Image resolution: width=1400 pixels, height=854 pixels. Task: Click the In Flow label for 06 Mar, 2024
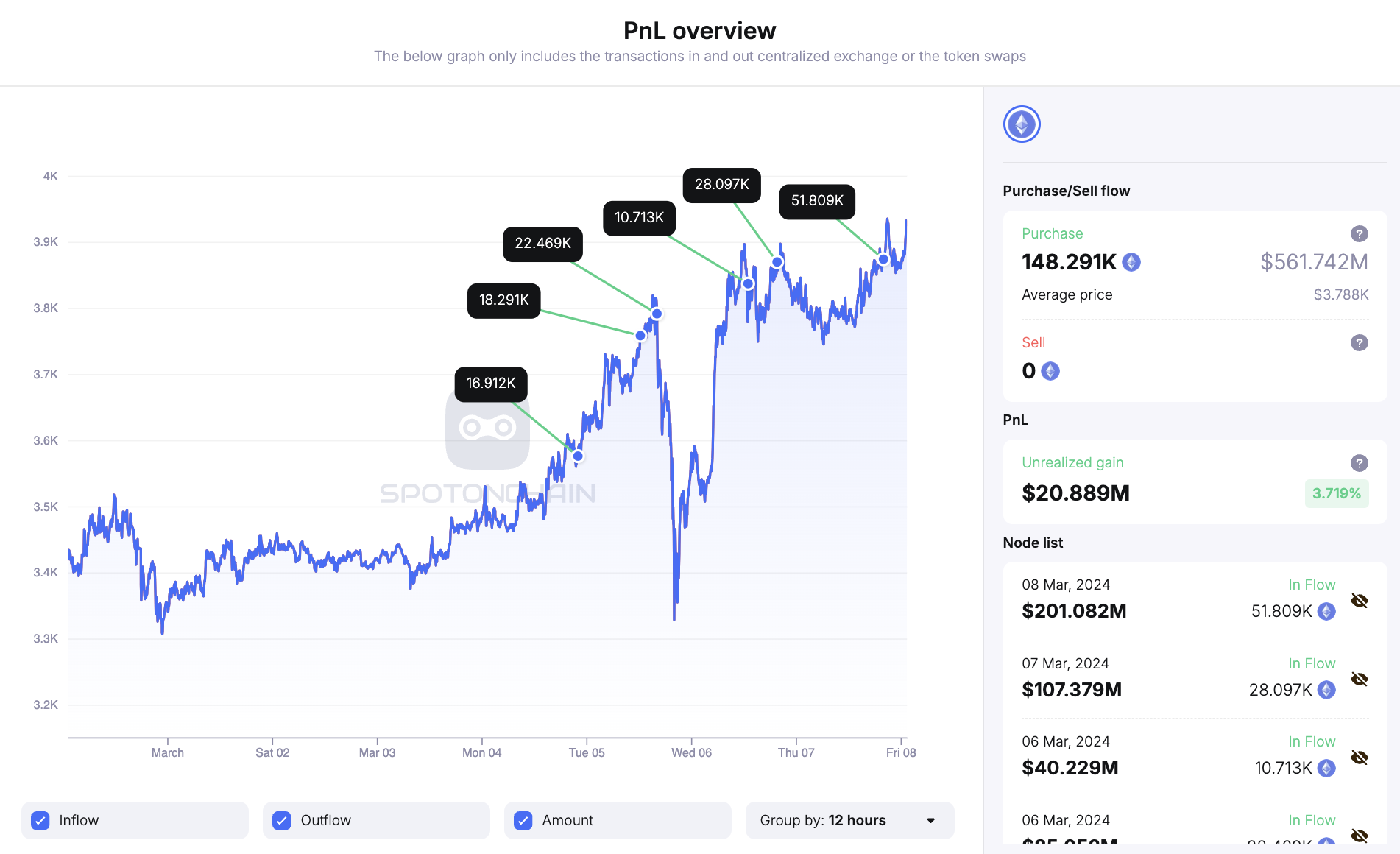point(1311,741)
